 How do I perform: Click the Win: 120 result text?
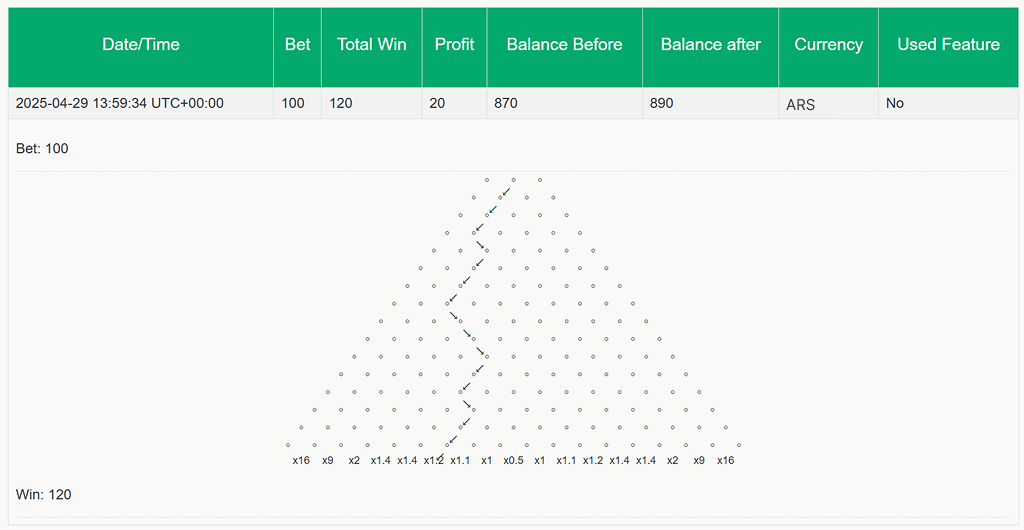click(43, 495)
